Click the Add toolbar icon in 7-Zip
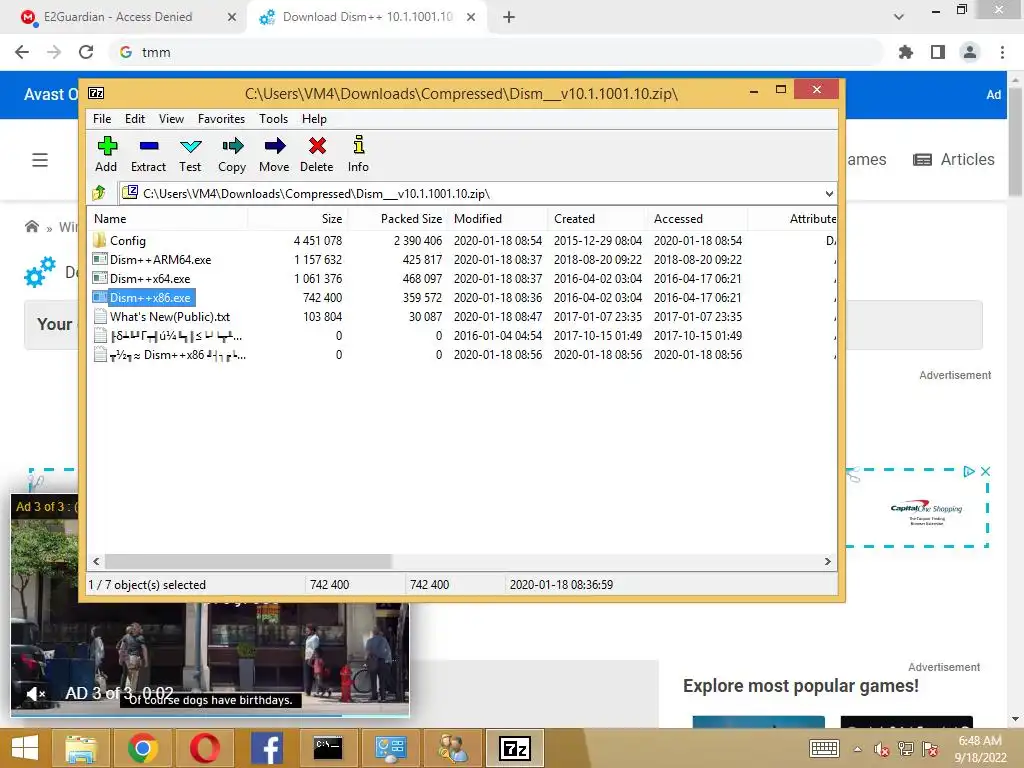Viewport: 1024px width, 768px height. tap(106, 155)
